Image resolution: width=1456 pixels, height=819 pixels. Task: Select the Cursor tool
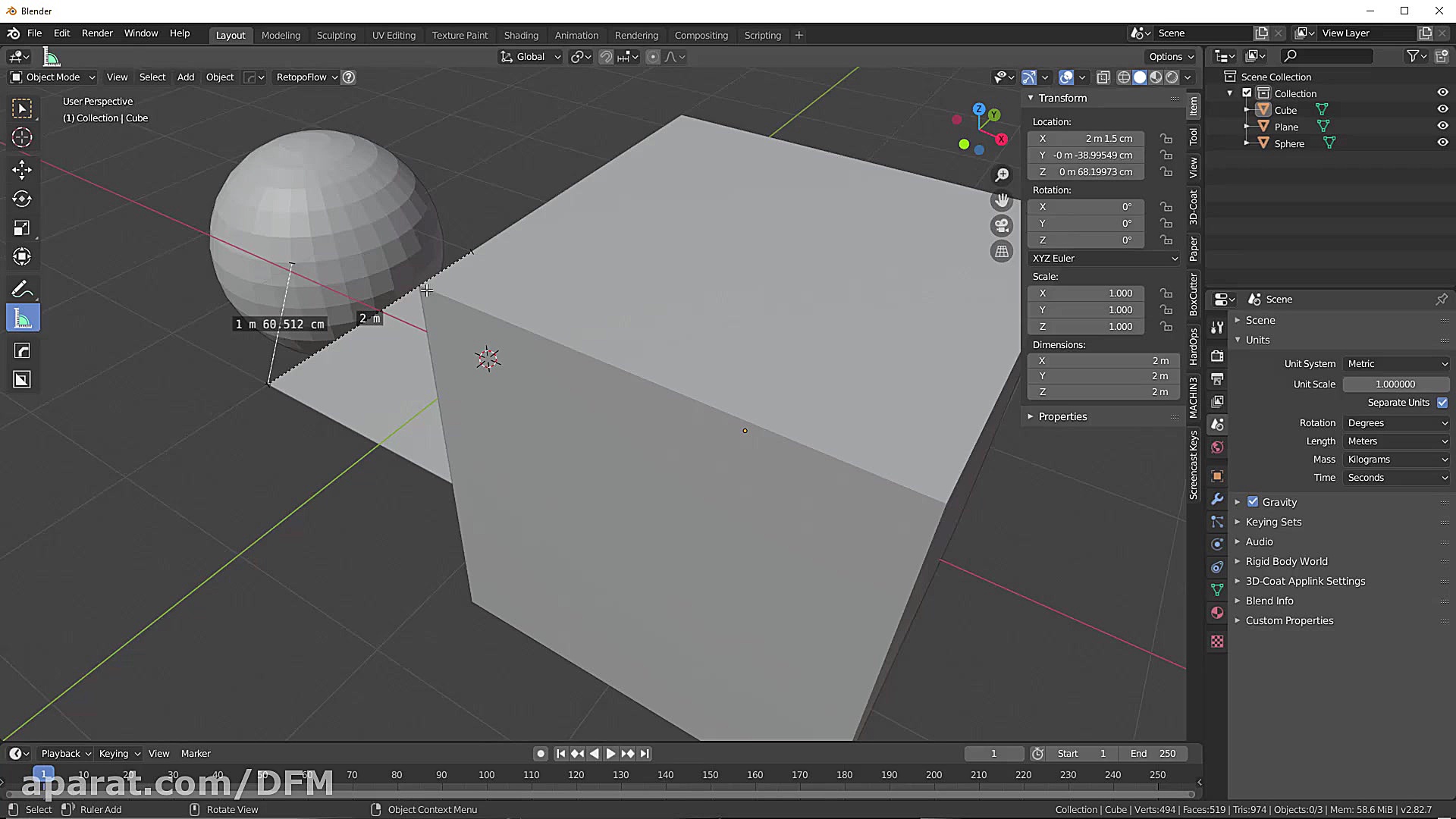(x=22, y=137)
